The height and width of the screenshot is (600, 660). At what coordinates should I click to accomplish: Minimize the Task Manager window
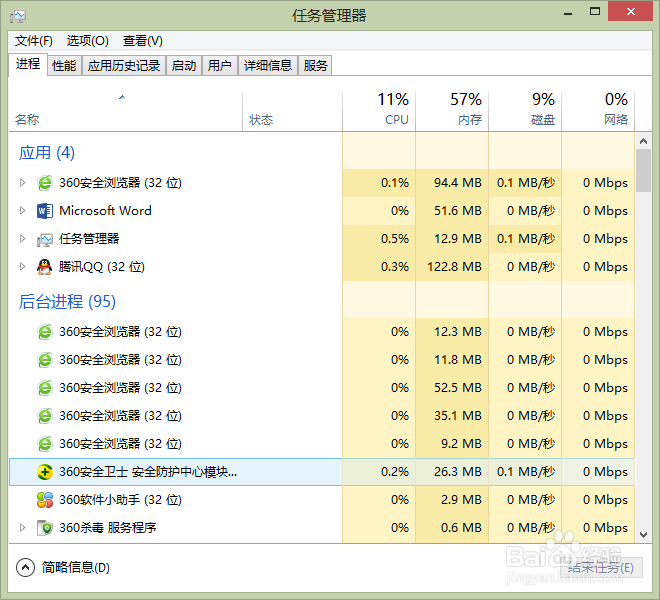pos(568,13)
